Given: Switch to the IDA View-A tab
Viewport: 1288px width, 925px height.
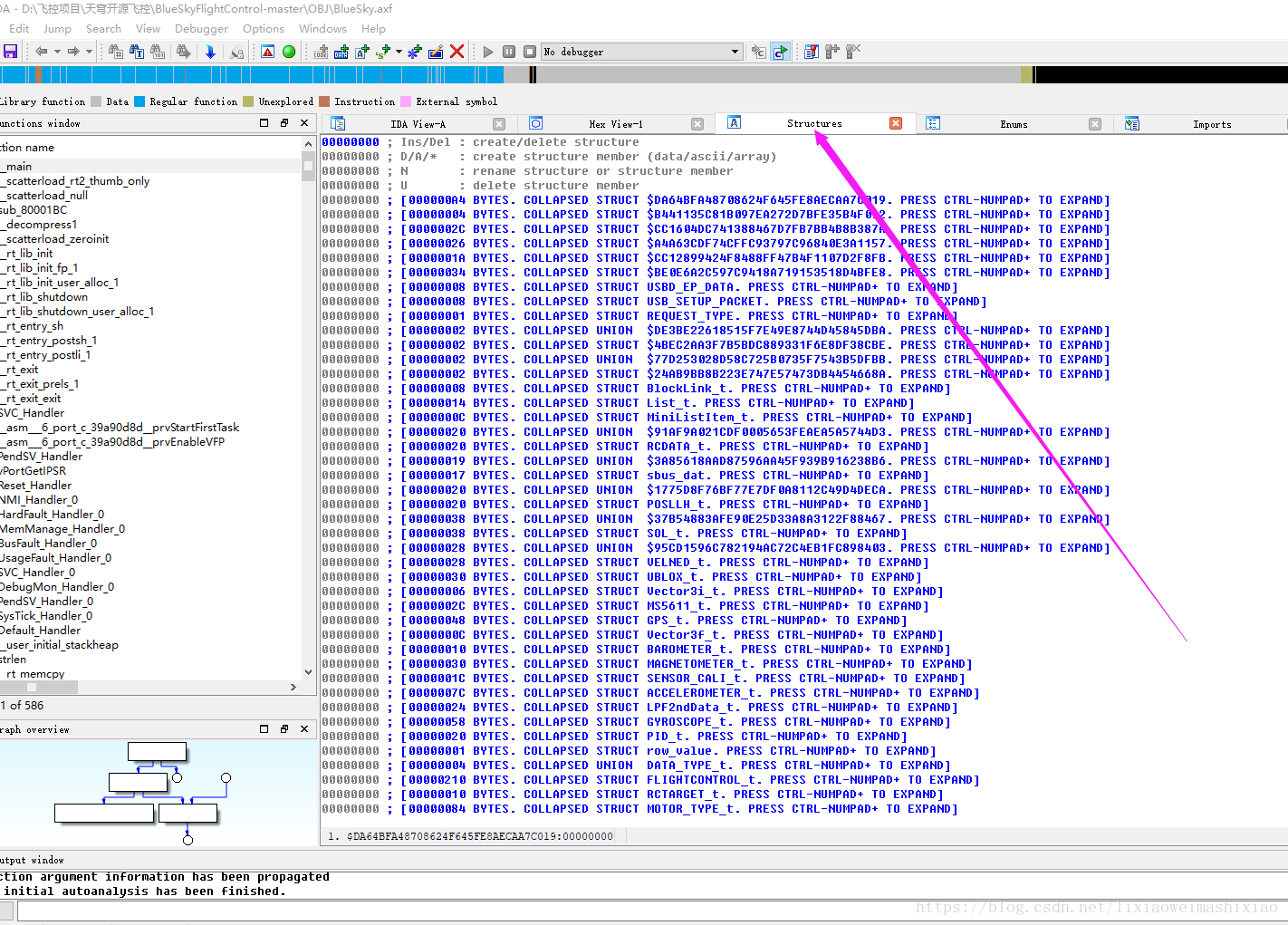Looking at the screenshot, I should (x=418, y=124).
